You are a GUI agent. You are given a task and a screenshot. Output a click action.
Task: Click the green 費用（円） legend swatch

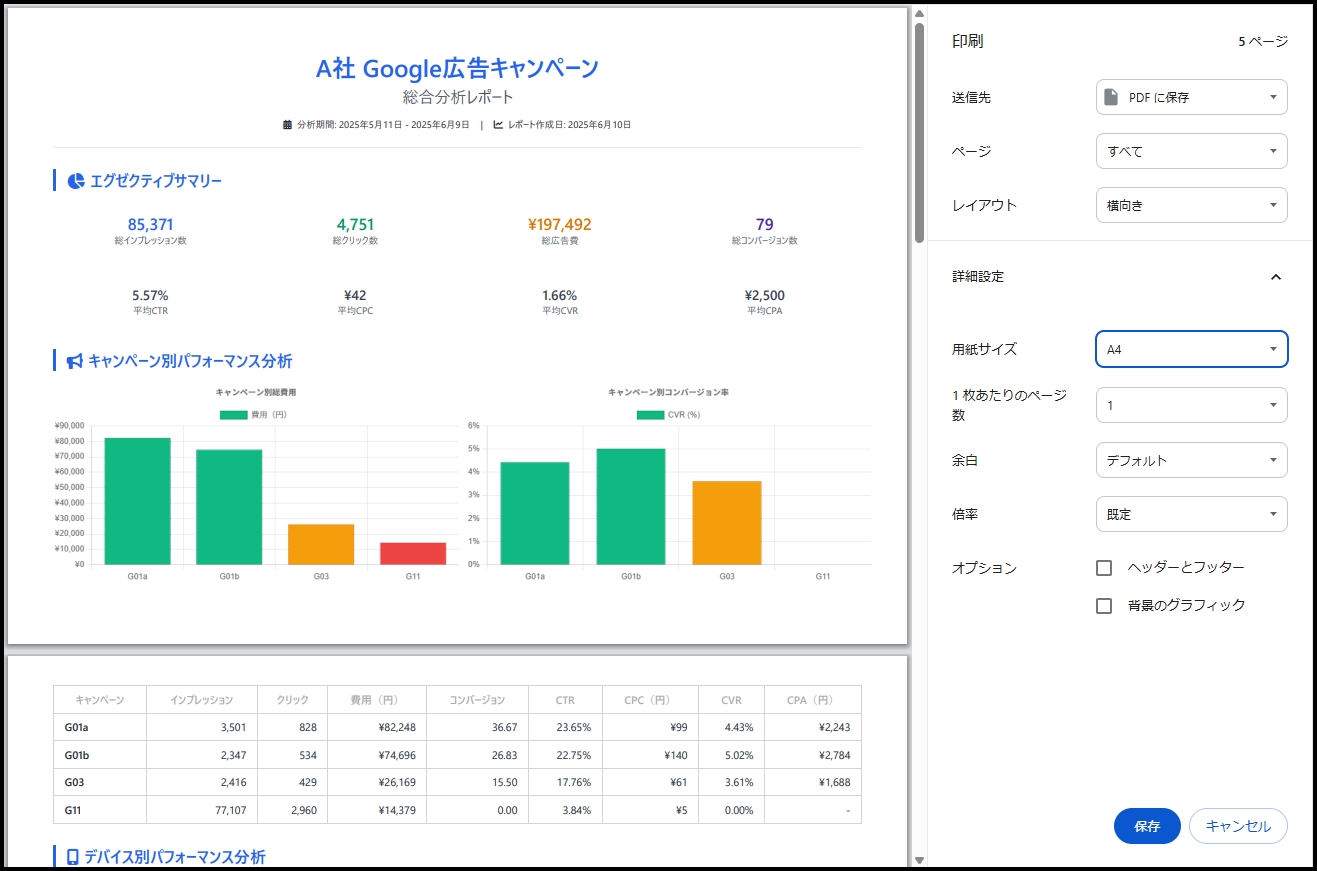(x=233, y=414)
